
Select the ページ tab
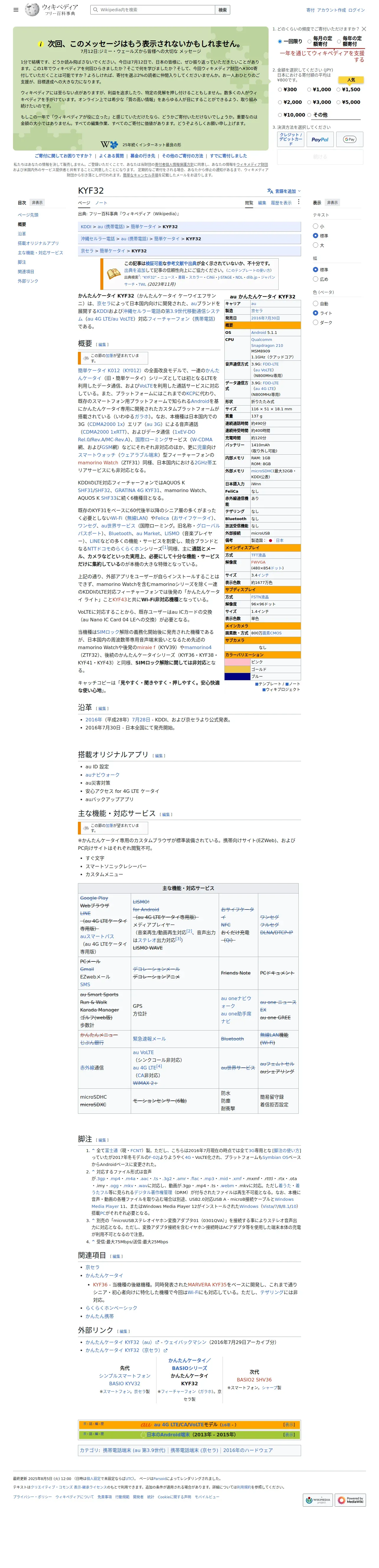pos(84,203)
